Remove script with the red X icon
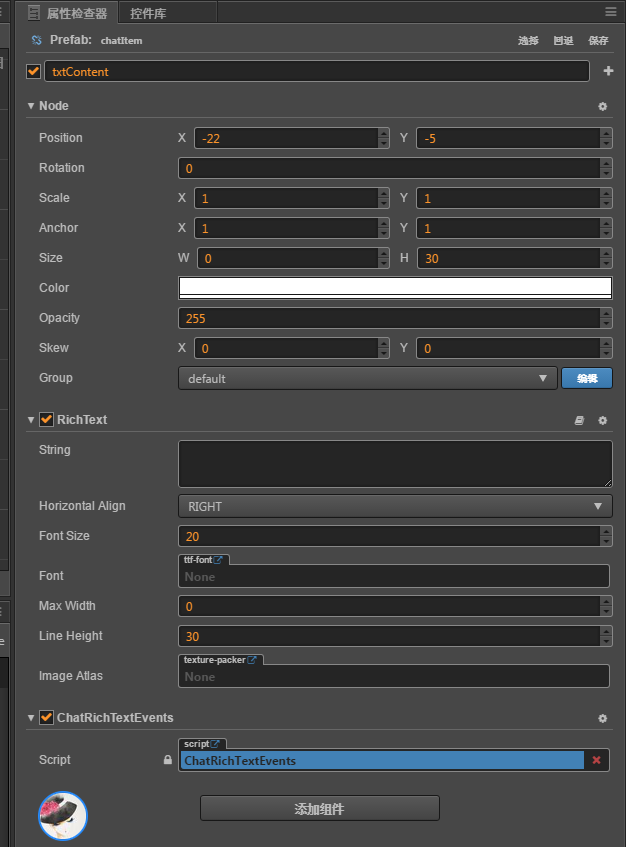The width and height of the screenshot is (626, 847). coord(597,761)
